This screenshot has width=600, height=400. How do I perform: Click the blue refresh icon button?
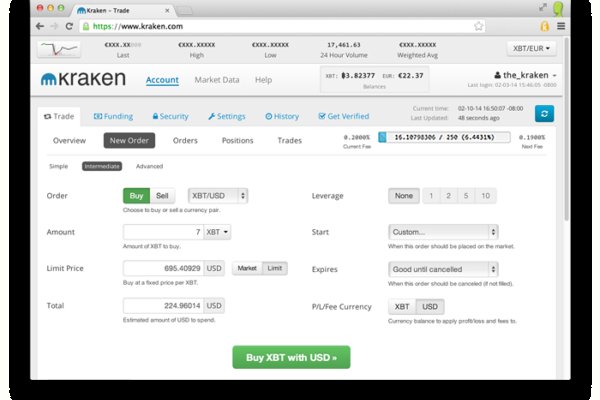pos(543,116)
